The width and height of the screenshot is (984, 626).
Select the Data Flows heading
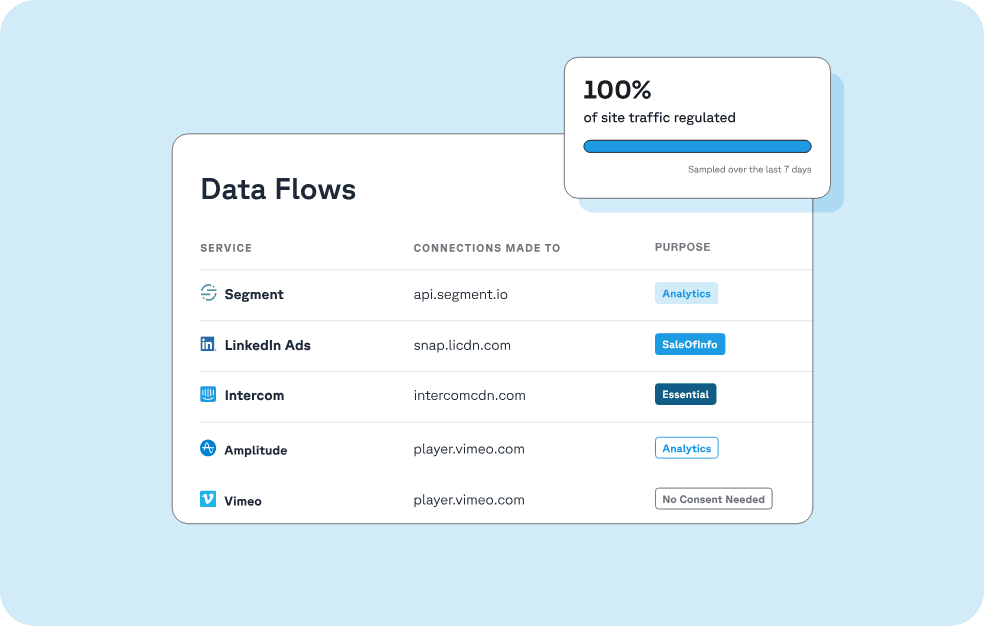pyautogui.click(x=278, y=189)
